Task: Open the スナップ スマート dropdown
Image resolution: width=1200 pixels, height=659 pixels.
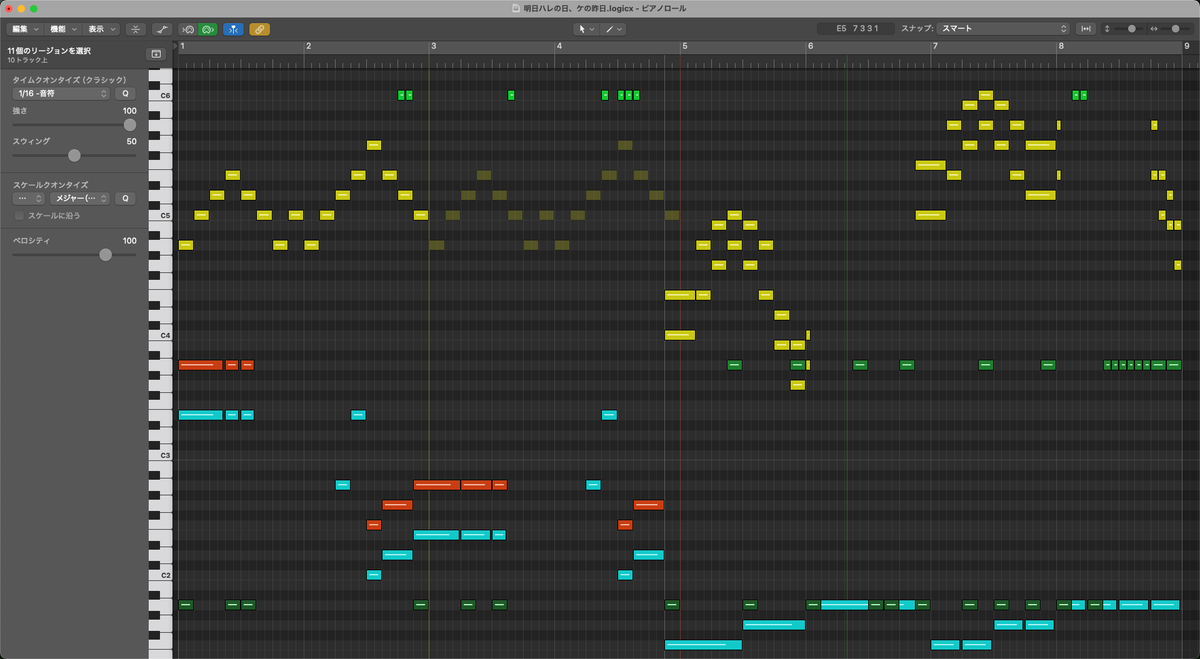Action: coord(1003,29)
